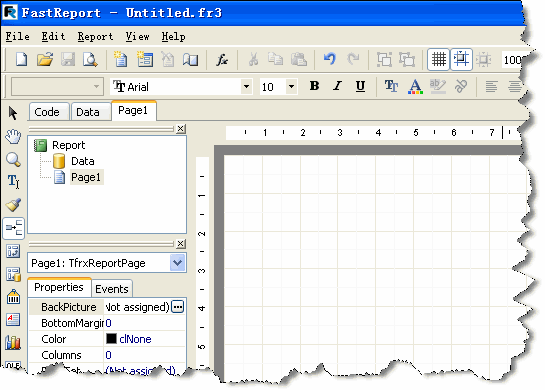545x390 pixels.
Task: Open the Variables fx icon
Action: point(222,60)
